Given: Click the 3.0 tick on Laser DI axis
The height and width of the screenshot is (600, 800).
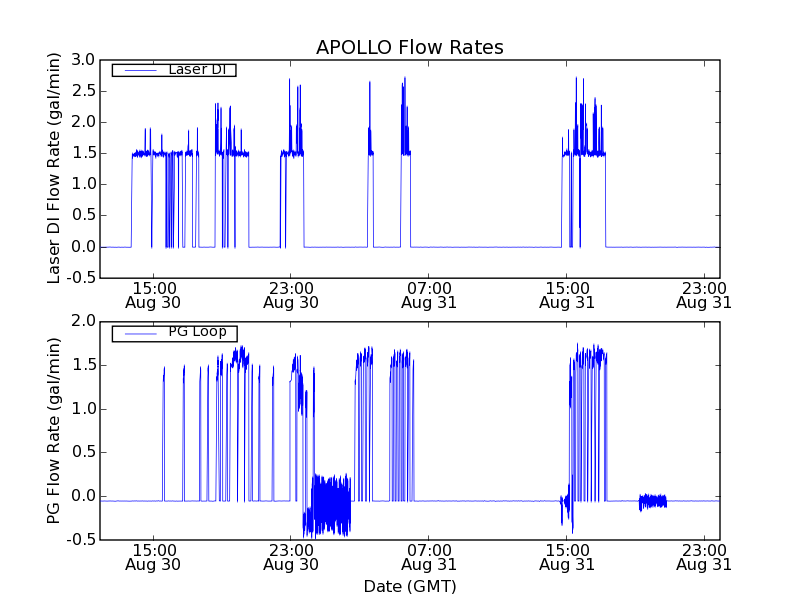Looking at the screenshot, I should 83,60.
